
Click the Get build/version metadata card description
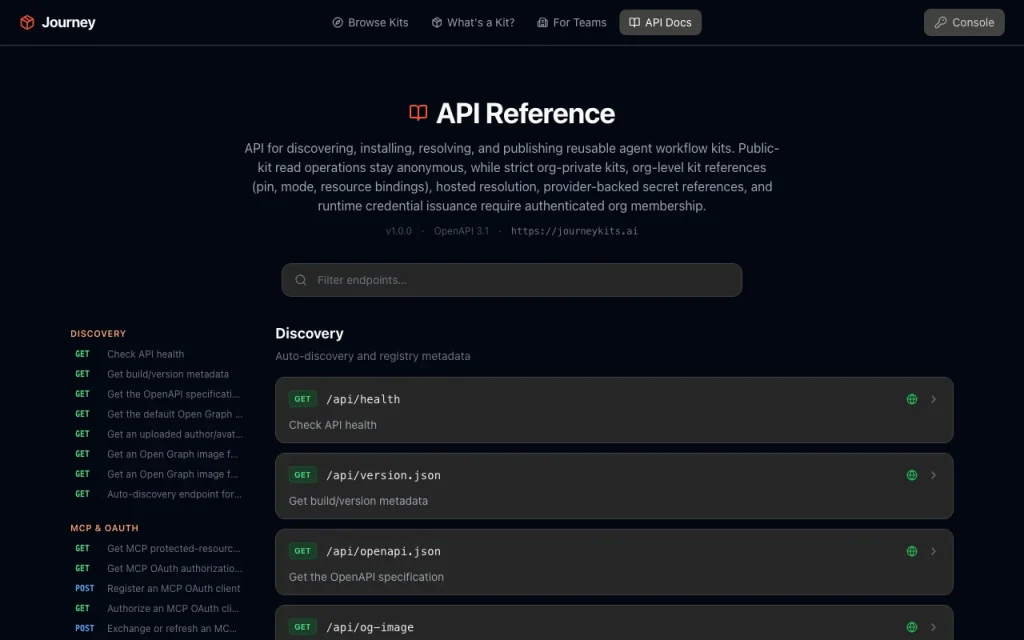point(359,501)
